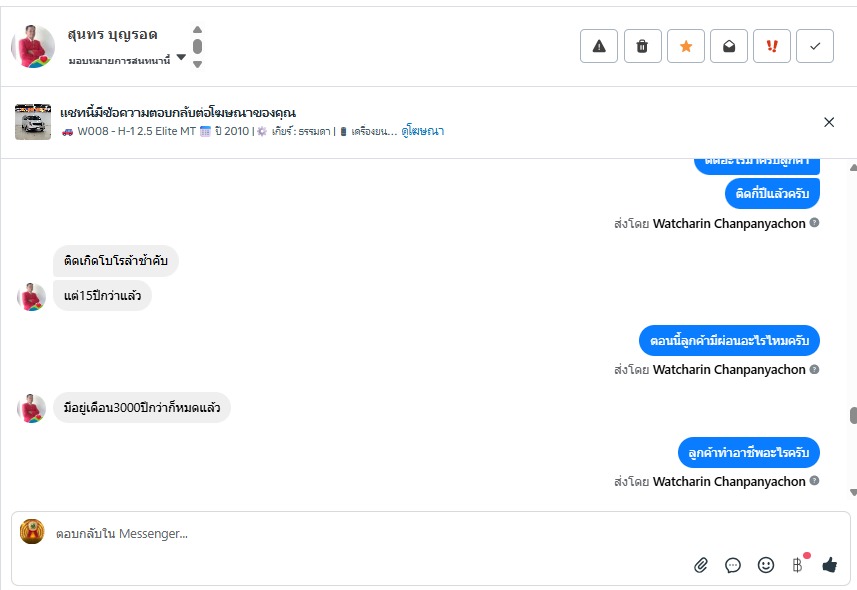Move conversation to trash with bin icon
The height and width of the screenshot is (590, 857).
642,46
